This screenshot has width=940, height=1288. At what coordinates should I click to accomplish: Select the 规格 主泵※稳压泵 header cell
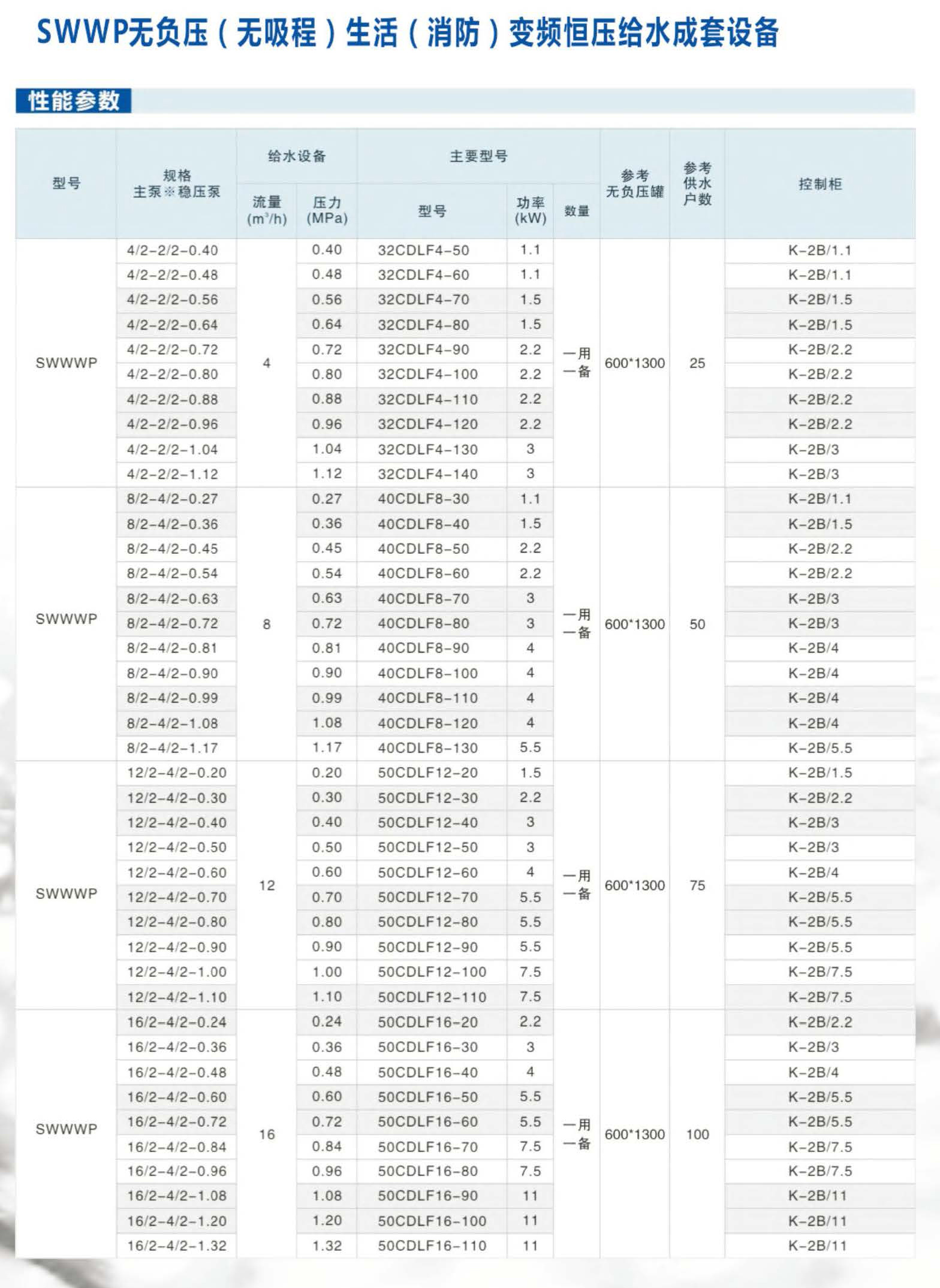coord(176,184)
